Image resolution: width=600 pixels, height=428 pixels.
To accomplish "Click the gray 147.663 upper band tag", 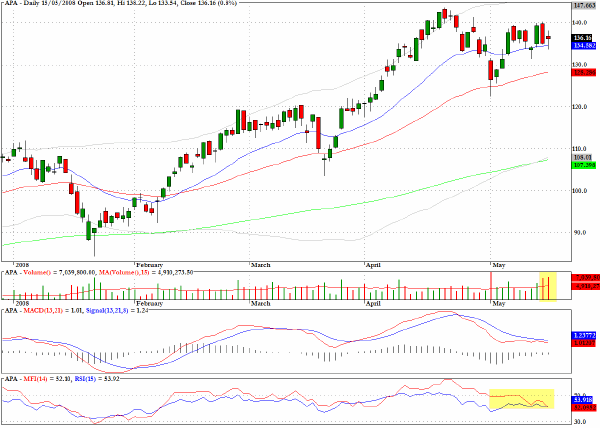I will click(585, 5).
